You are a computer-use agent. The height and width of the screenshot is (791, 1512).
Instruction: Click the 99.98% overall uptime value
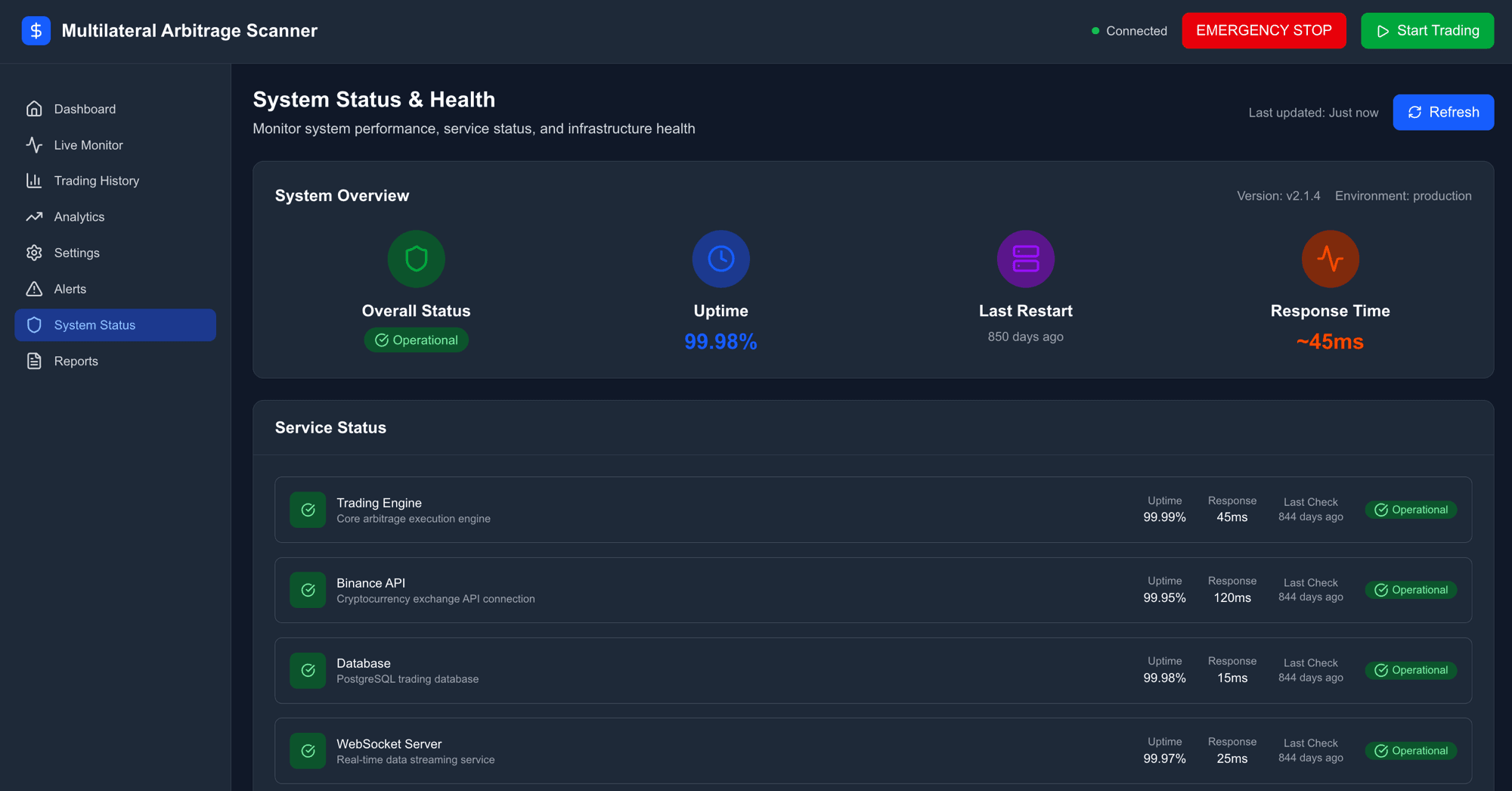point(721,342)
